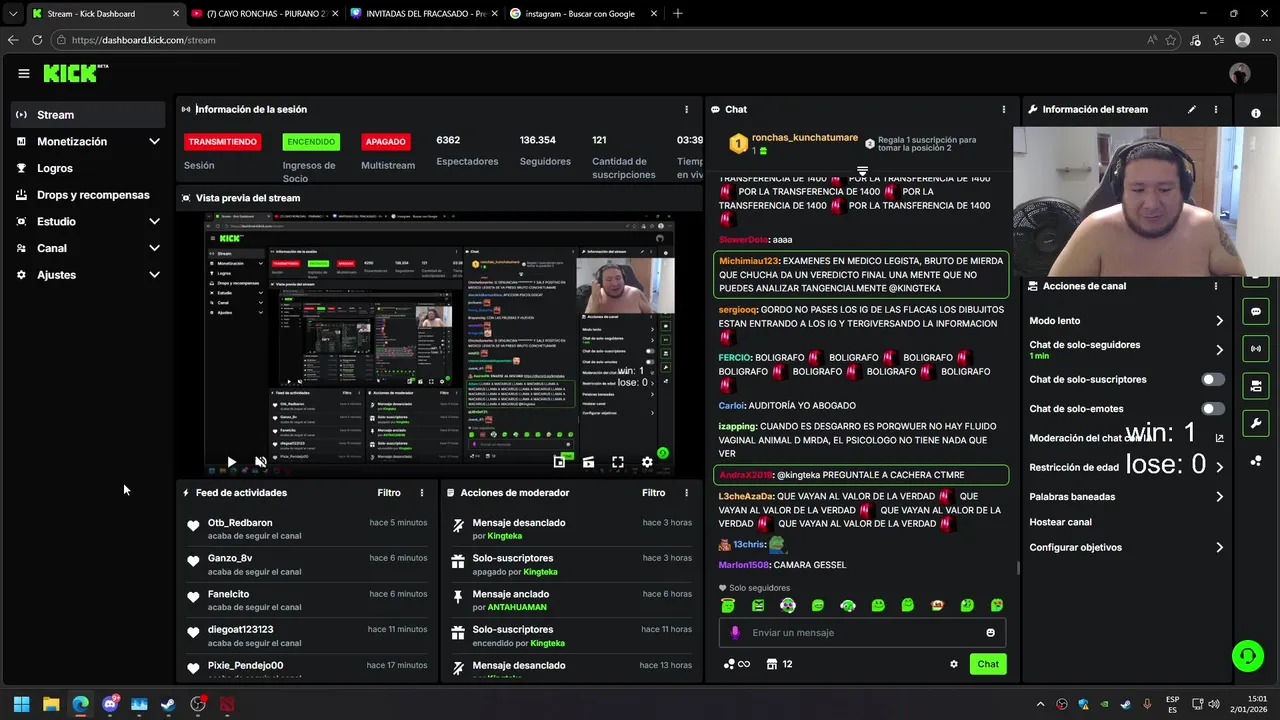Viewport: 1280px width, 720px height.
Task: Click the purple microphone icon in message box
Action: 735,633
